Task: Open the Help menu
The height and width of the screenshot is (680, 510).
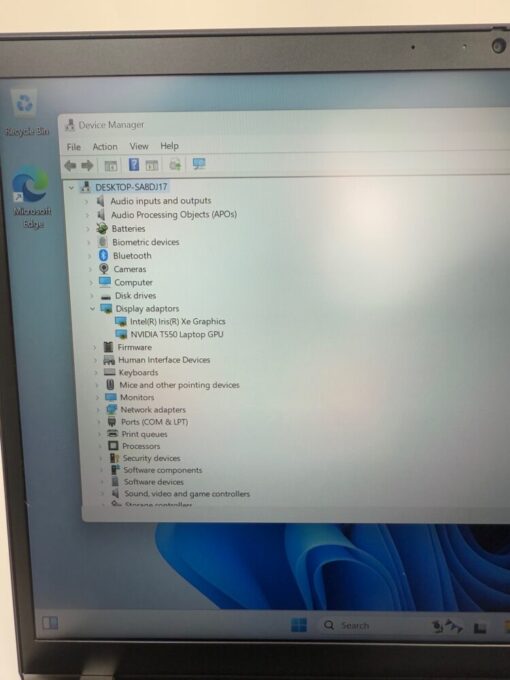Action: click(169, 146)
